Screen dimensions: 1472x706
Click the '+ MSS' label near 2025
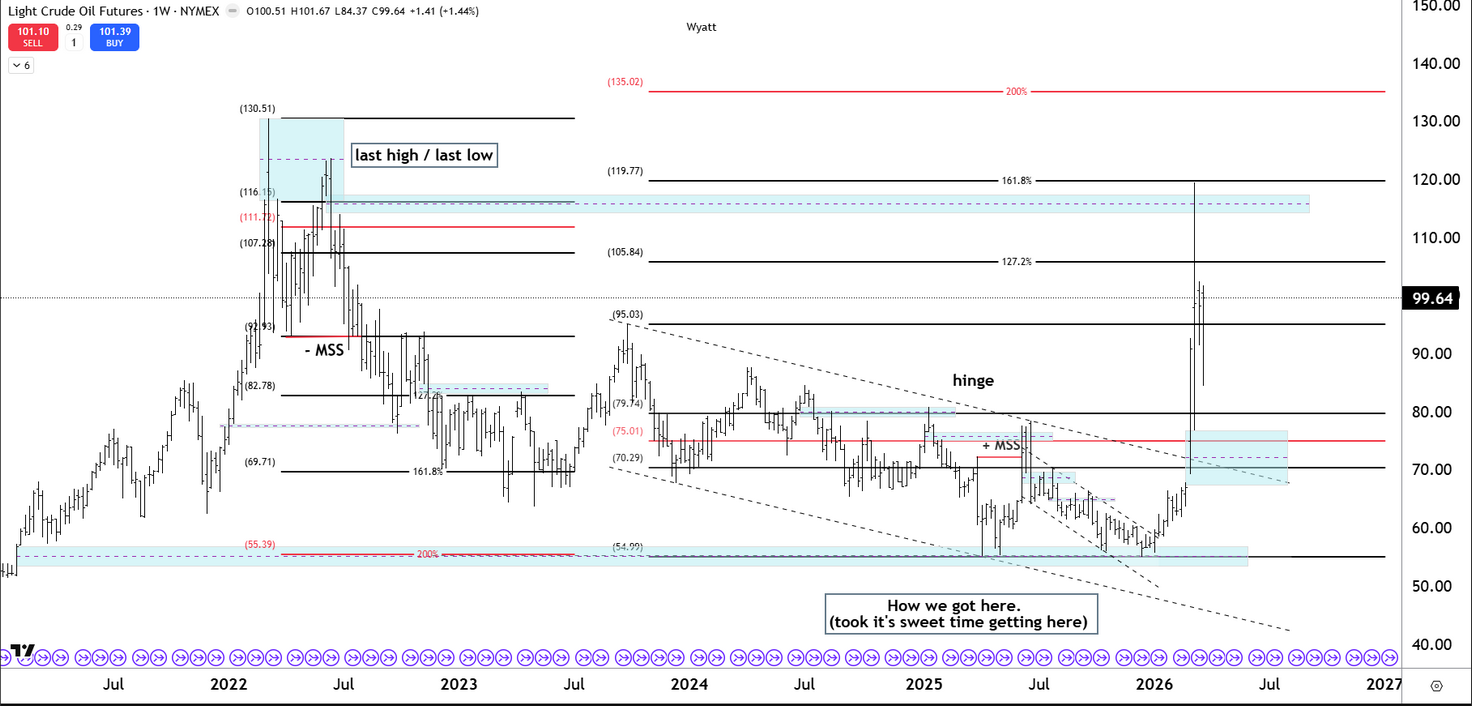coord(1001,445)
